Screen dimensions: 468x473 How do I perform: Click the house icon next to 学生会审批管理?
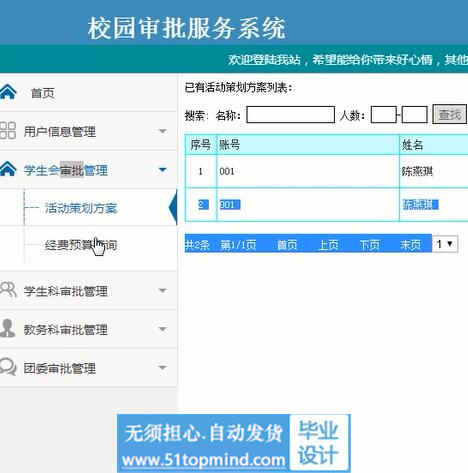8,169
